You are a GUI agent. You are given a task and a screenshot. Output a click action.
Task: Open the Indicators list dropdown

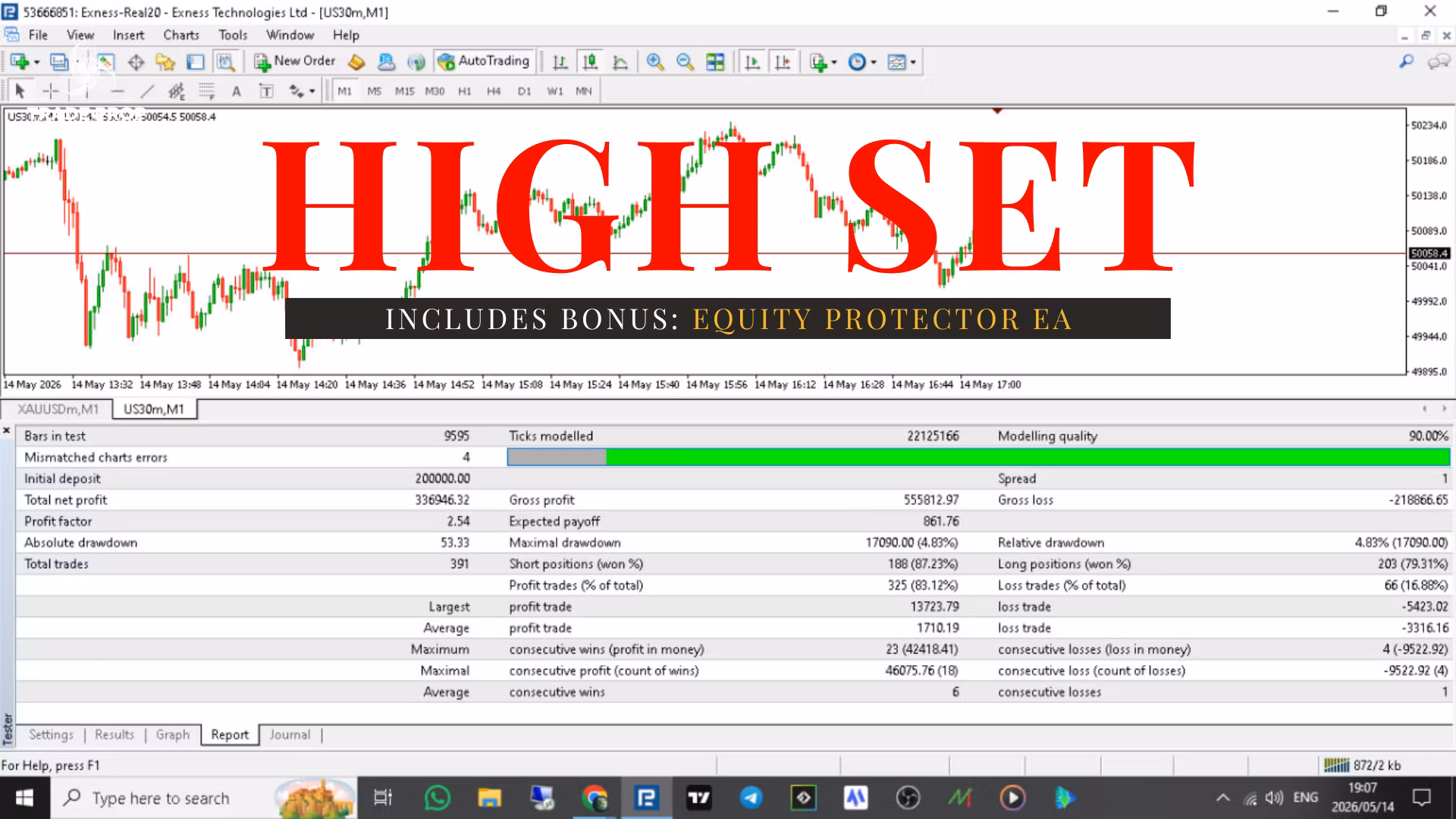pyautogui.click(x=823, y=62)
